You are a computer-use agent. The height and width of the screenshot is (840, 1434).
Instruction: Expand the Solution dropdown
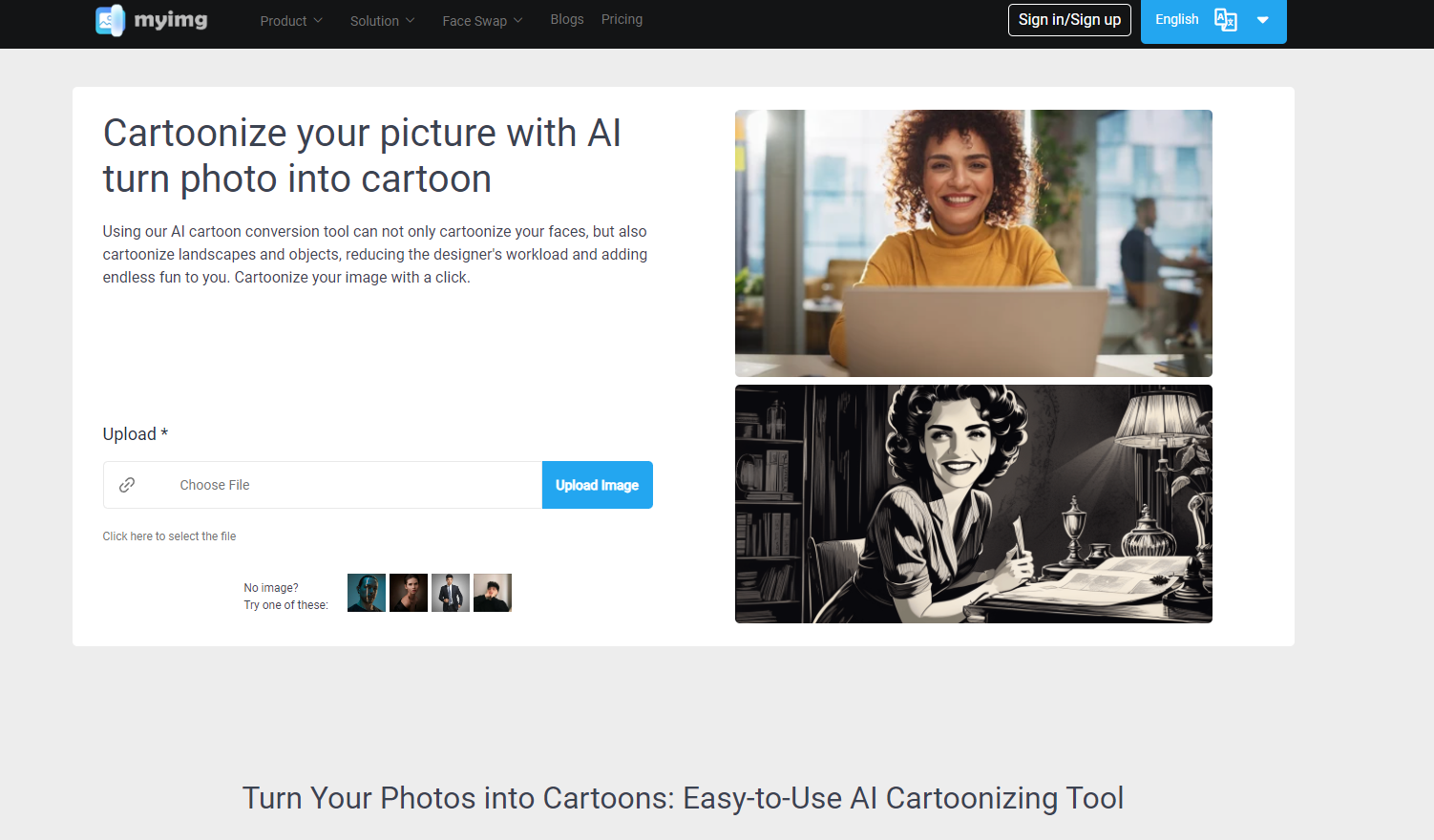[381, 20]
